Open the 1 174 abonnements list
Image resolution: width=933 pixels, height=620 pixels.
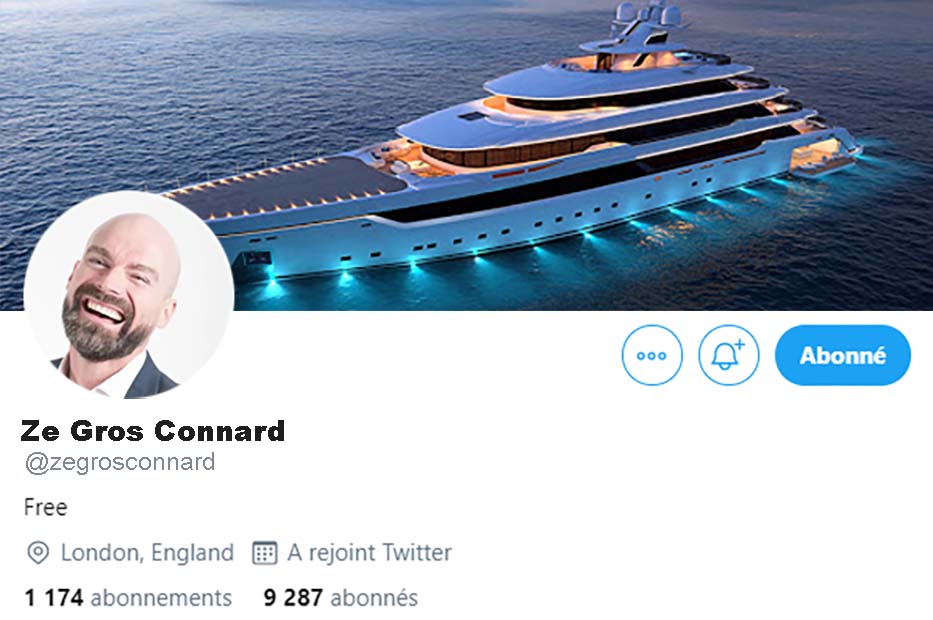pyautogui.click(x=128, y=597)
